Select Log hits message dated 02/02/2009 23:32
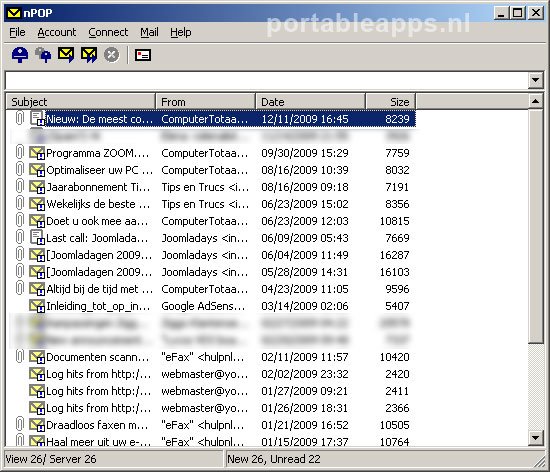The width and height of the screenshot is (550, 472). (210, 374)
